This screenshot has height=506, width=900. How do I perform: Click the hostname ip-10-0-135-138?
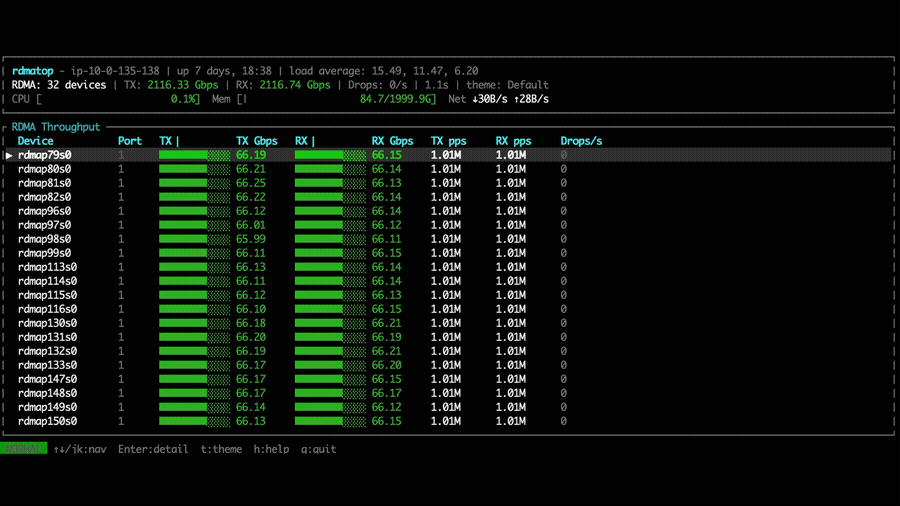(x=115, y=71)
